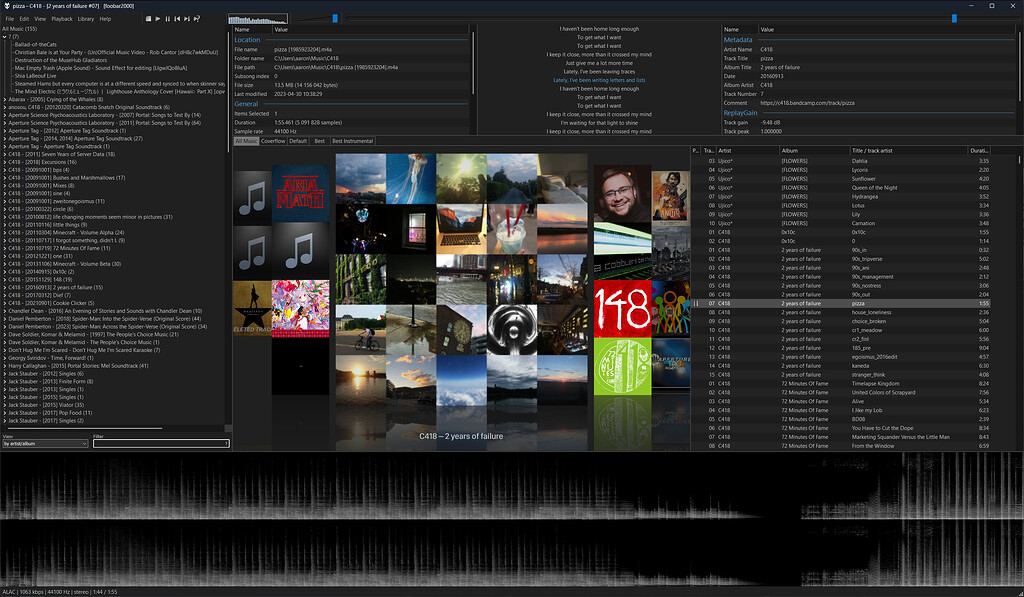Expand C418 Seven Years of Server Data

click(5, 154)
